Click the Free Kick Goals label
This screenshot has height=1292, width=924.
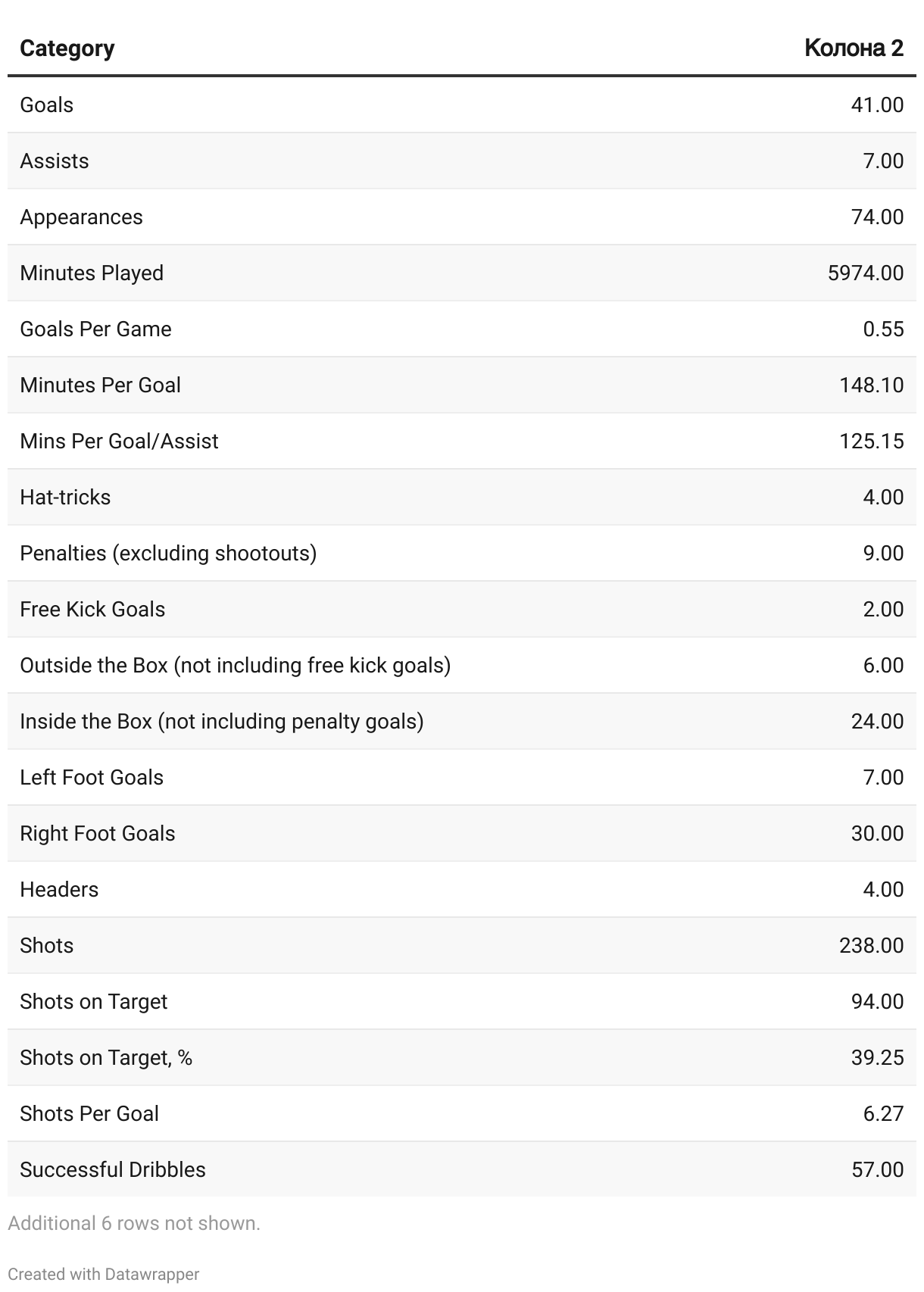click(92, 609)
